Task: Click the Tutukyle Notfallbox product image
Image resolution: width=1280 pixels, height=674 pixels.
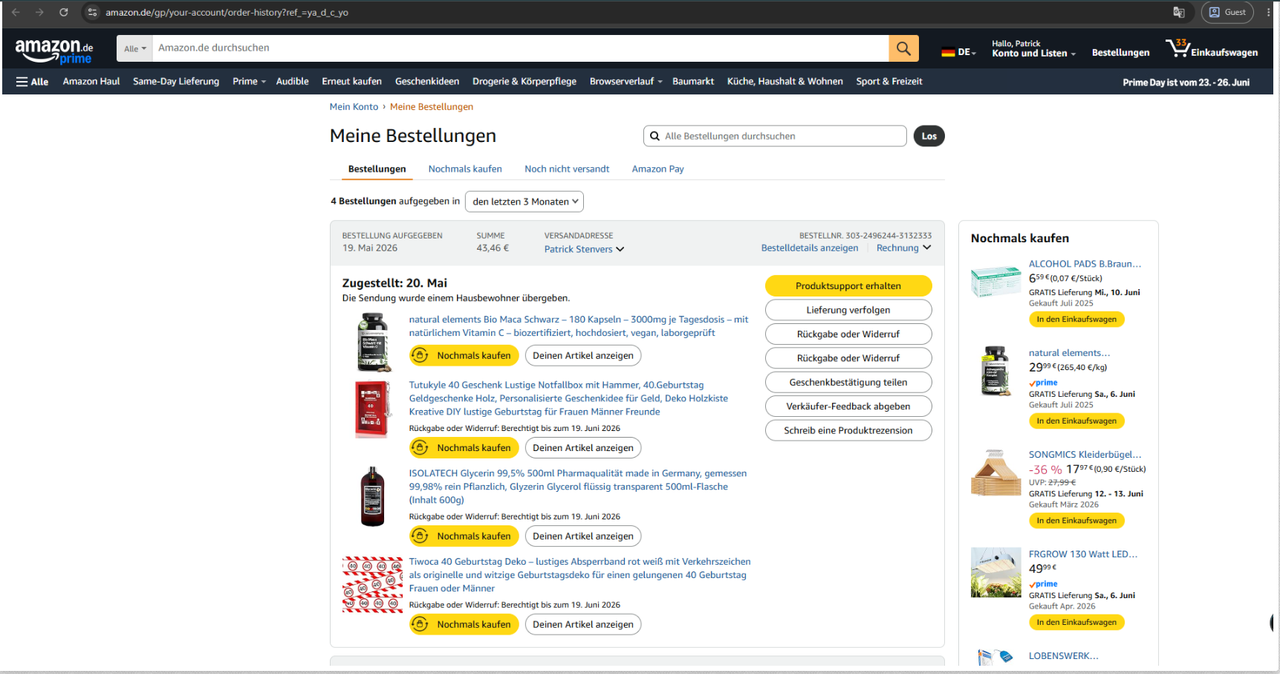Action: click(x=373, y=408)
